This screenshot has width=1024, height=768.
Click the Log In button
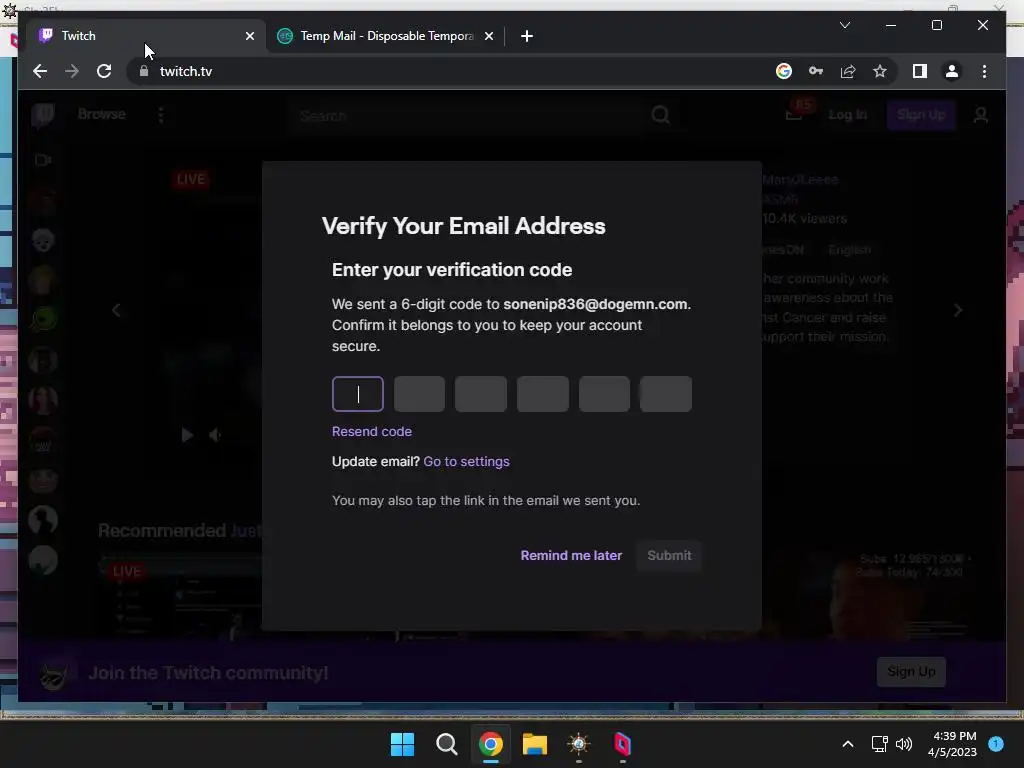point(848,115)
